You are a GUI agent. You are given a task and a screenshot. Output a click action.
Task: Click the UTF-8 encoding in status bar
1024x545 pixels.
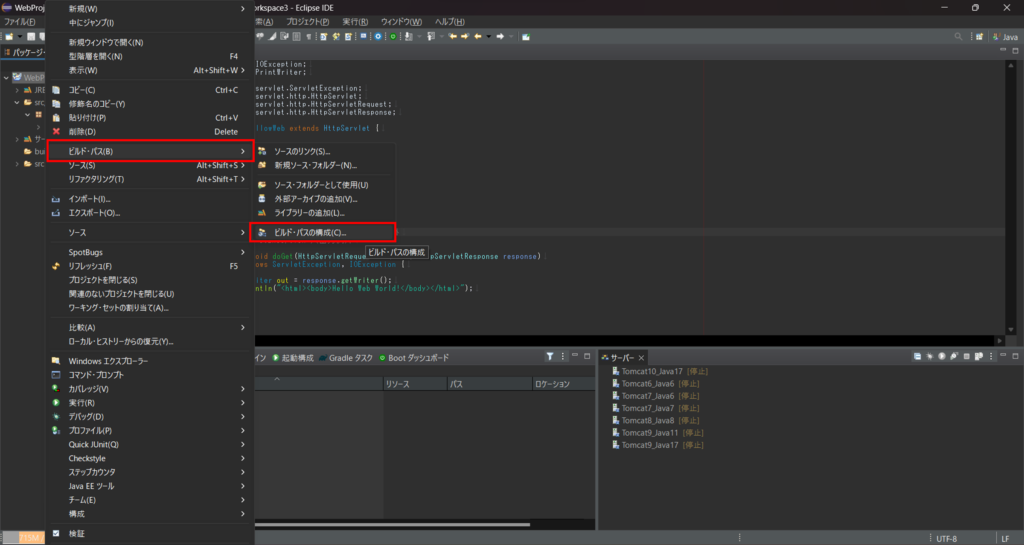pos(946,538)
